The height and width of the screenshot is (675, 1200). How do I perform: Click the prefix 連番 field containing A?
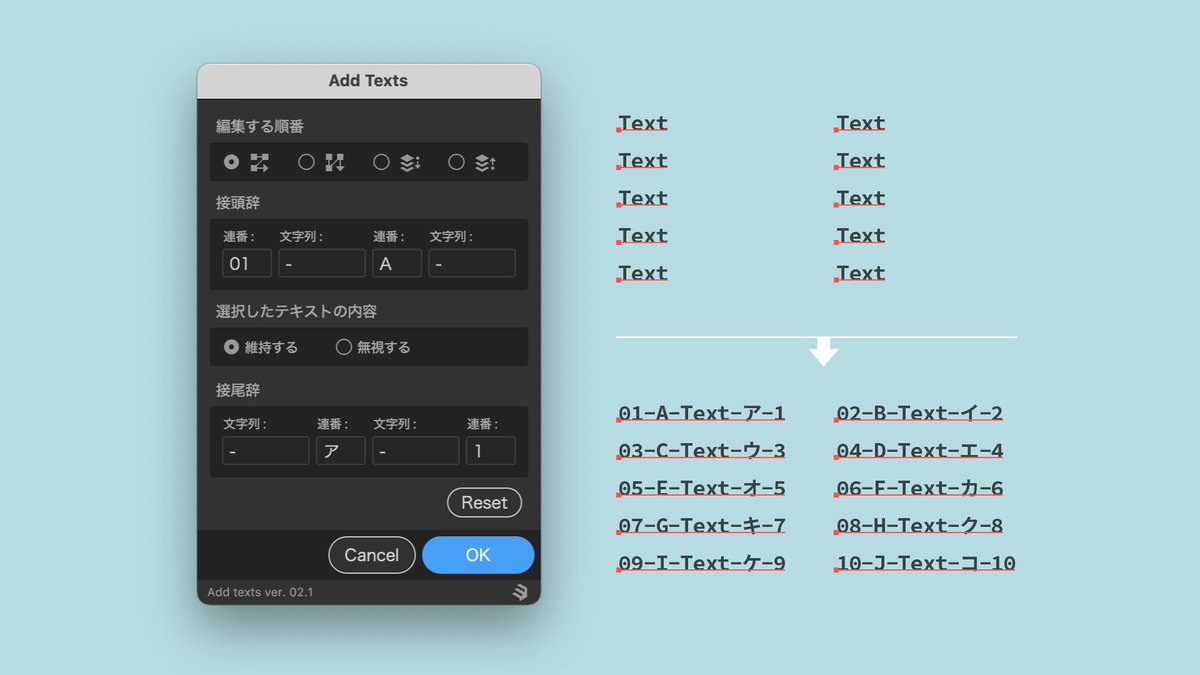point(396,263)
